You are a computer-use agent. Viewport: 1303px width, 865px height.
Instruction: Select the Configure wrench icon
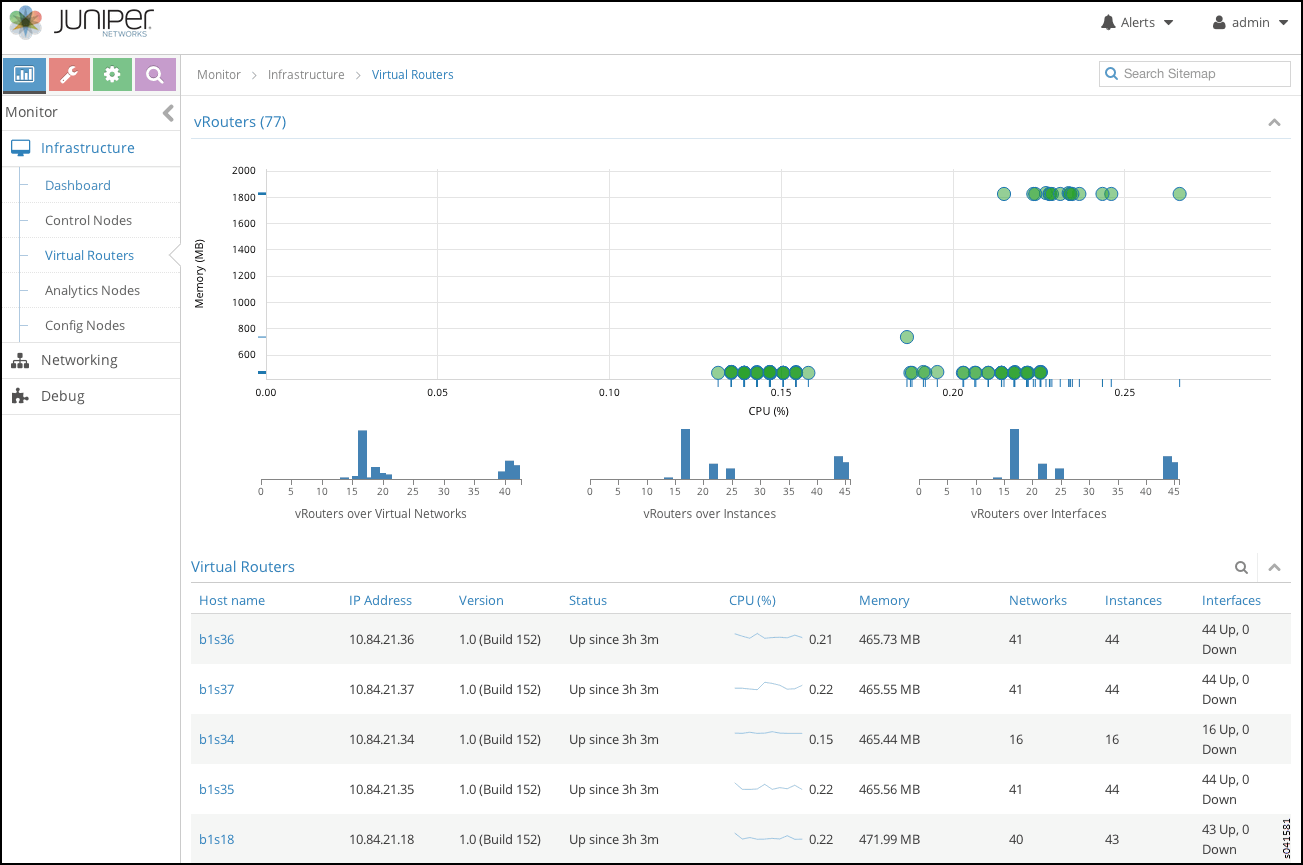(69, 75)
